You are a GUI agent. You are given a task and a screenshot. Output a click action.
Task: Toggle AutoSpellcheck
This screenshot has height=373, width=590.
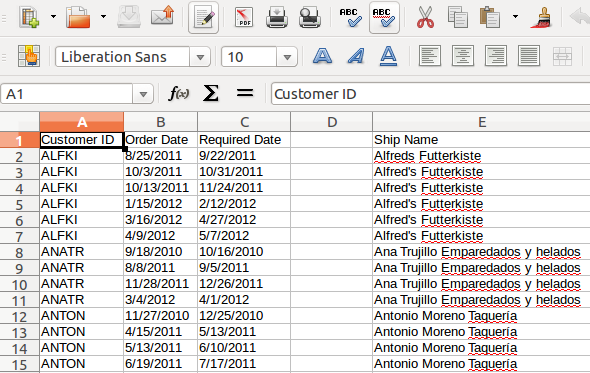point(384,17)
